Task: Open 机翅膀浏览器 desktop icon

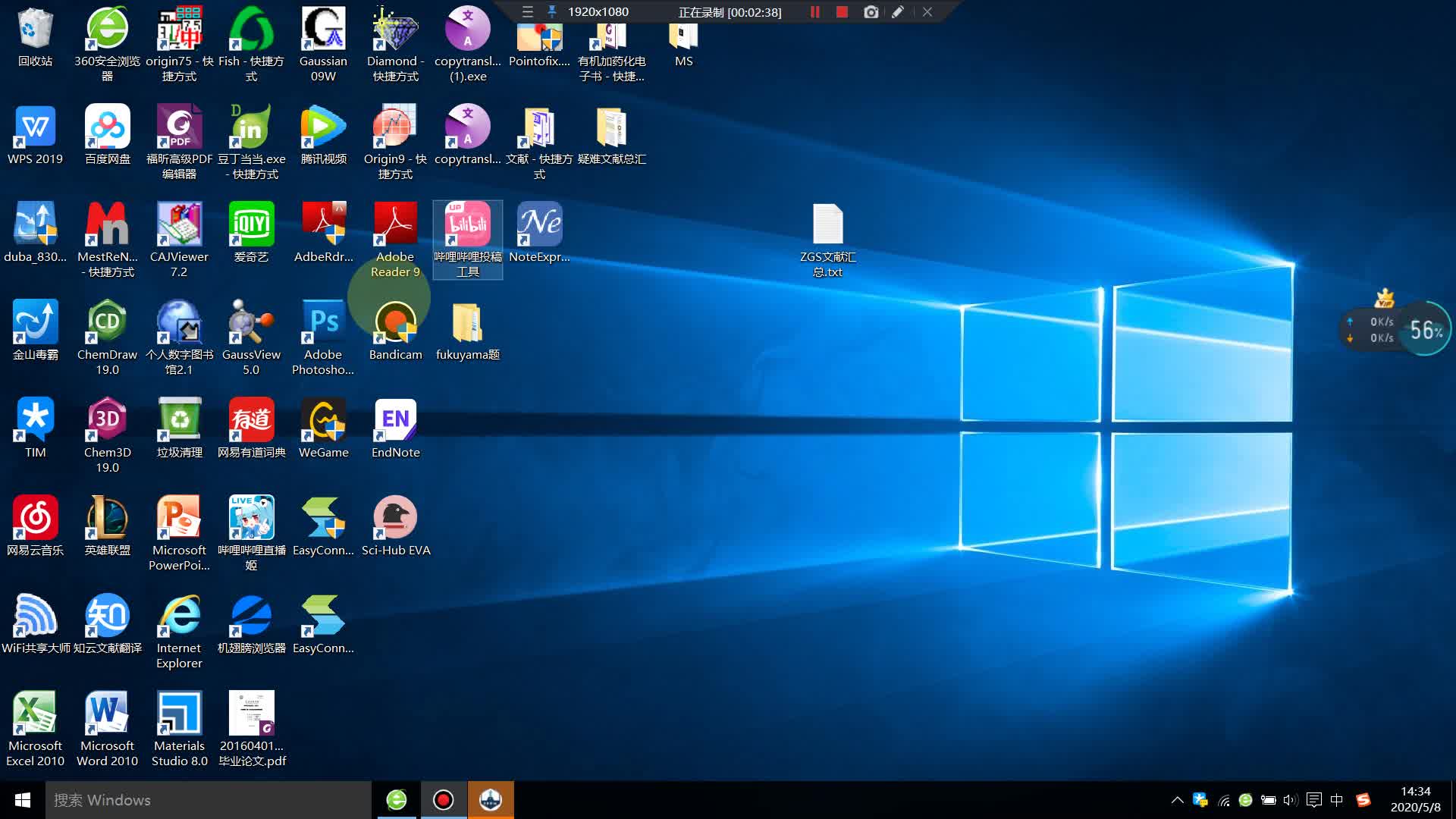Action: point(251,616)
